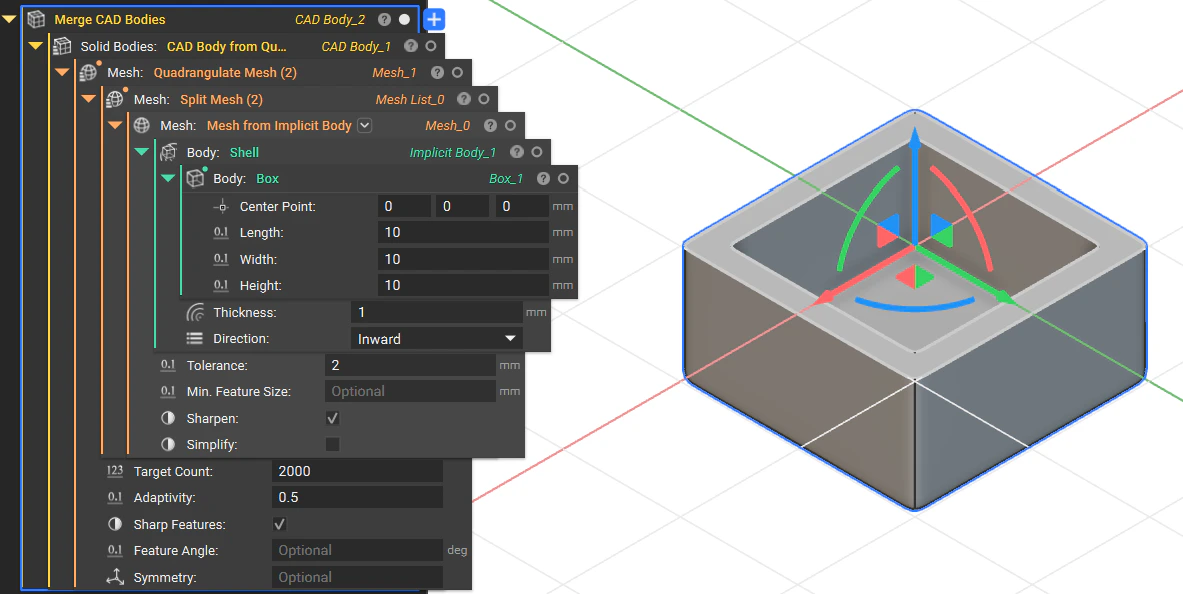Select the CAD Body from Qu... block title
Viewport: 1183px width, 594px height.
tap(226, 46)
